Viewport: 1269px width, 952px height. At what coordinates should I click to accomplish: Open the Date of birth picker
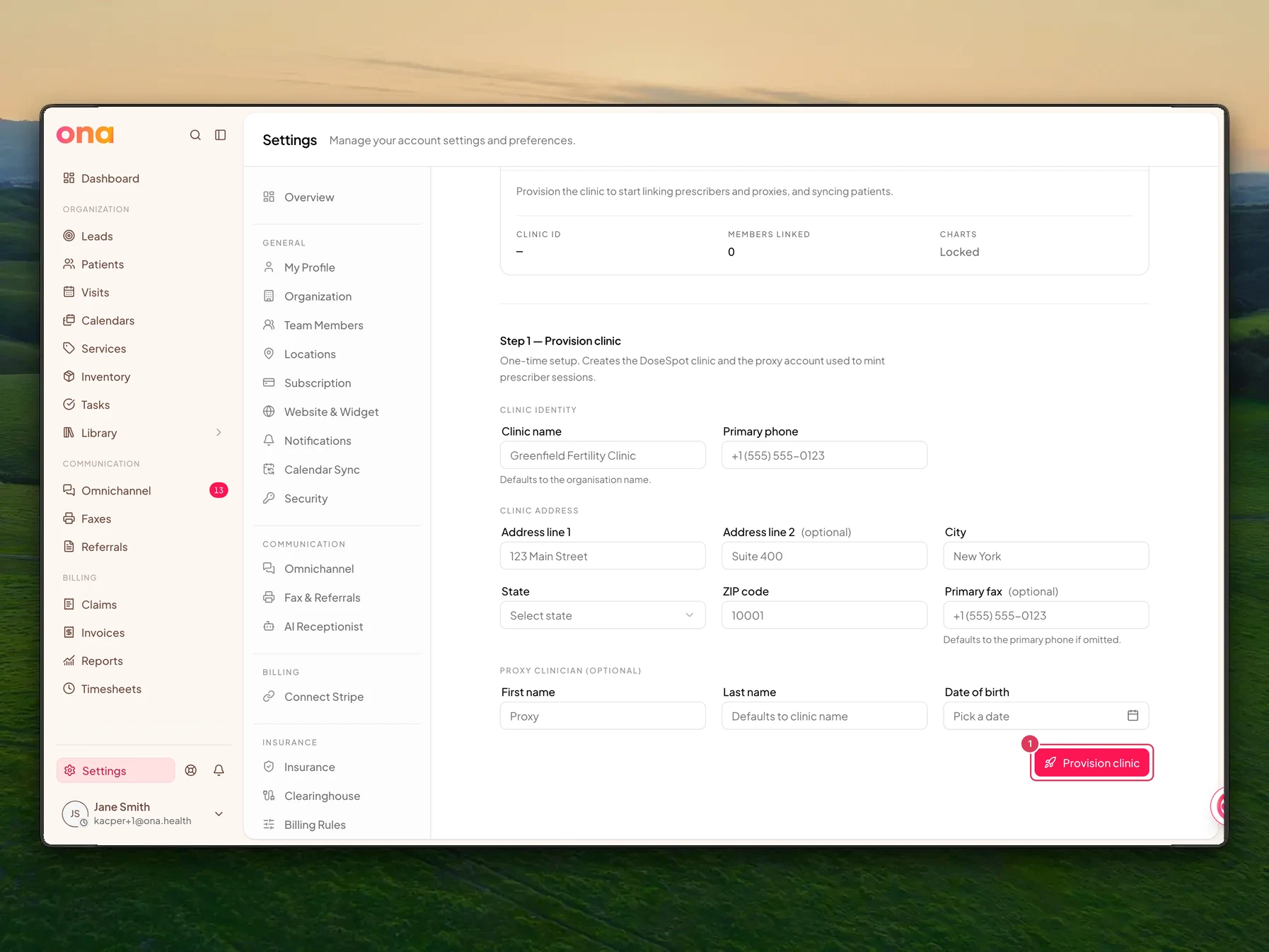1045,716
